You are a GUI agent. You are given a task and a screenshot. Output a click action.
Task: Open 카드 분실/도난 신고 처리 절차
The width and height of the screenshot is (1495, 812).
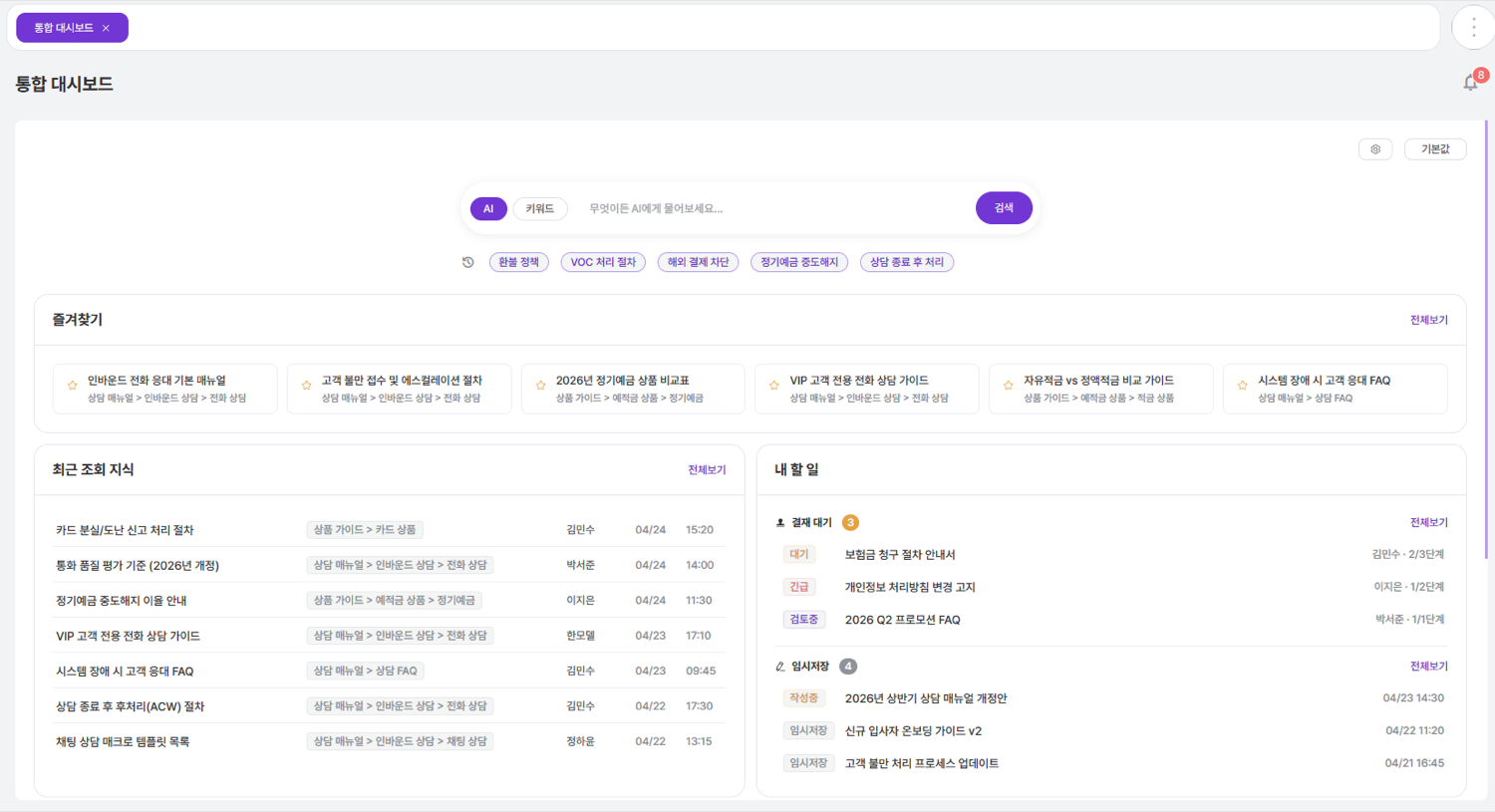point(389,530)
